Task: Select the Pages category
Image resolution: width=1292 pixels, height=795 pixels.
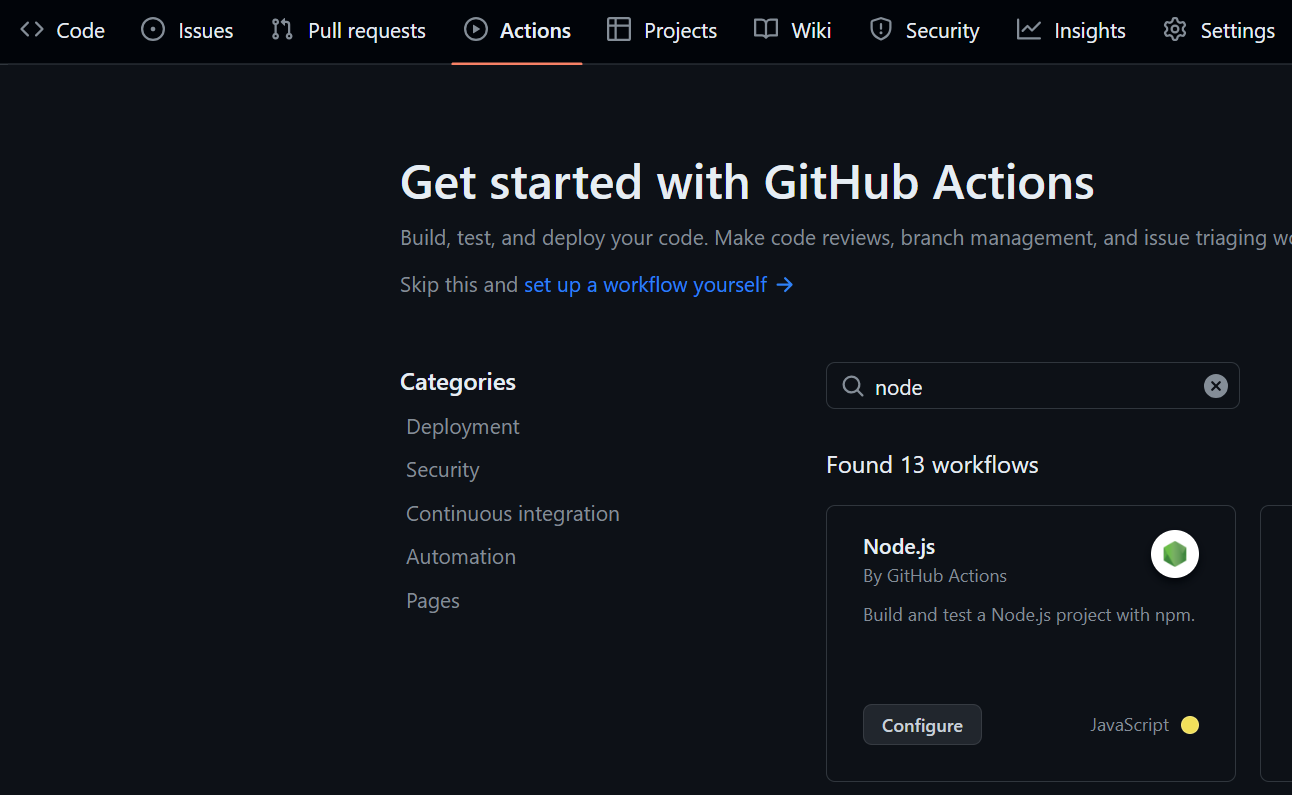Action: point(433,601)
